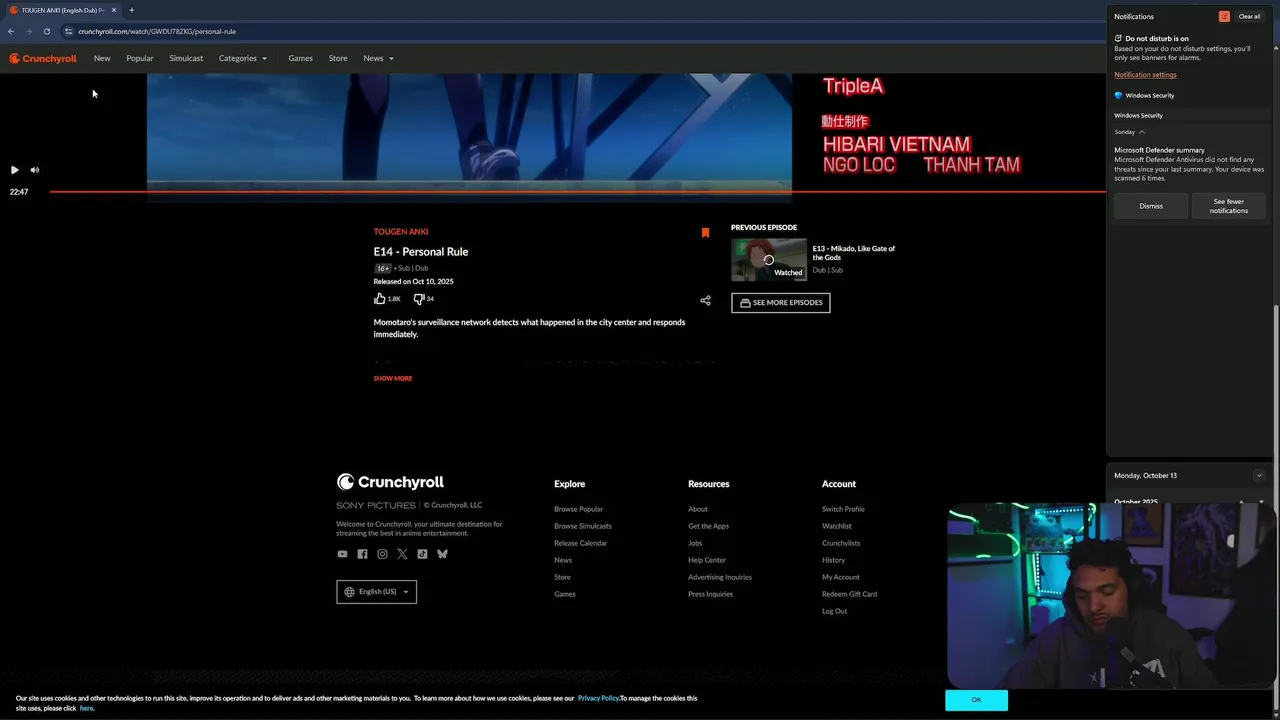Open Crunchyroll's TikTok icon
Screen dimensions: 1280x720
tap(422, 554)
